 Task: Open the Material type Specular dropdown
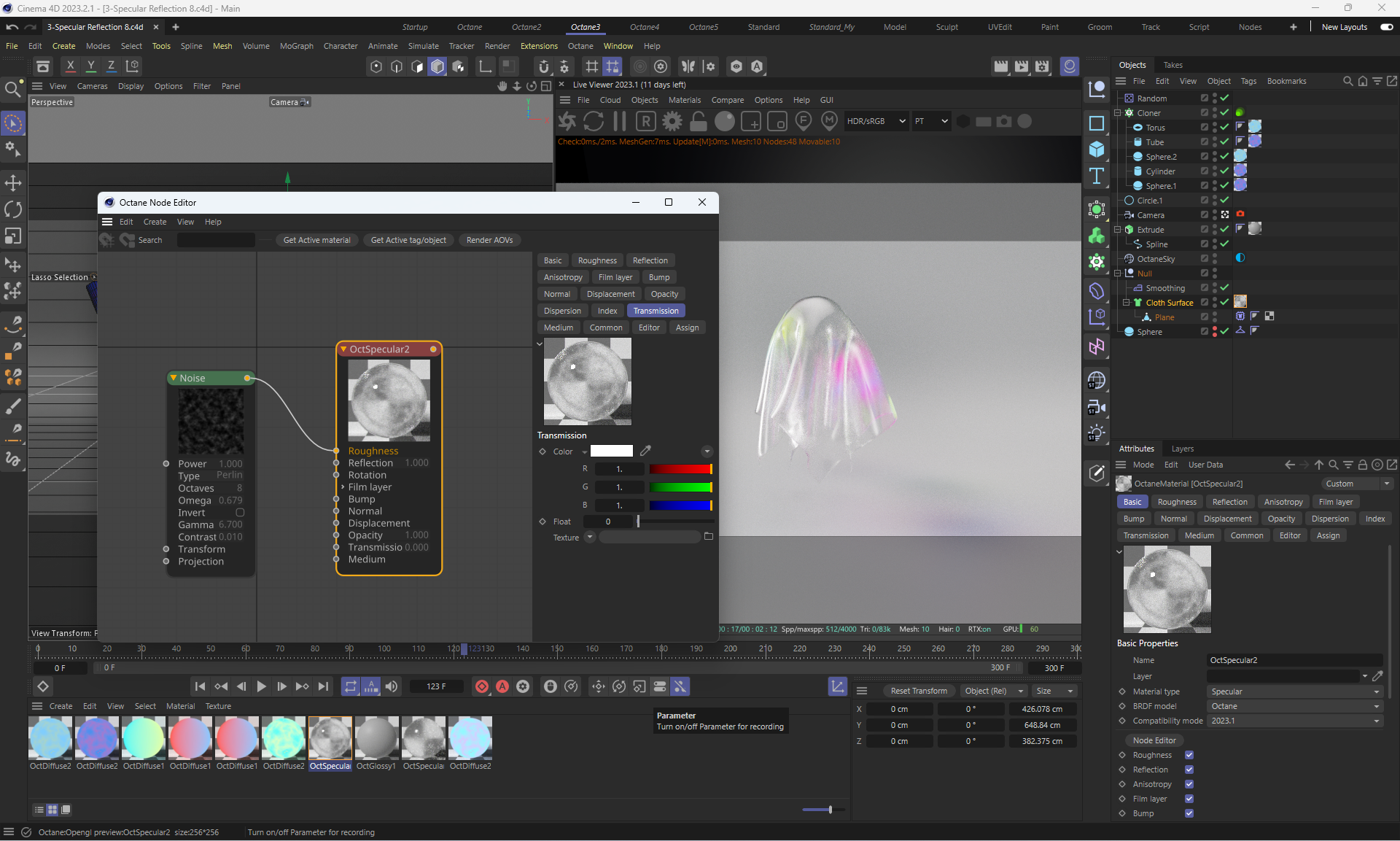(x=1294, y=691)
